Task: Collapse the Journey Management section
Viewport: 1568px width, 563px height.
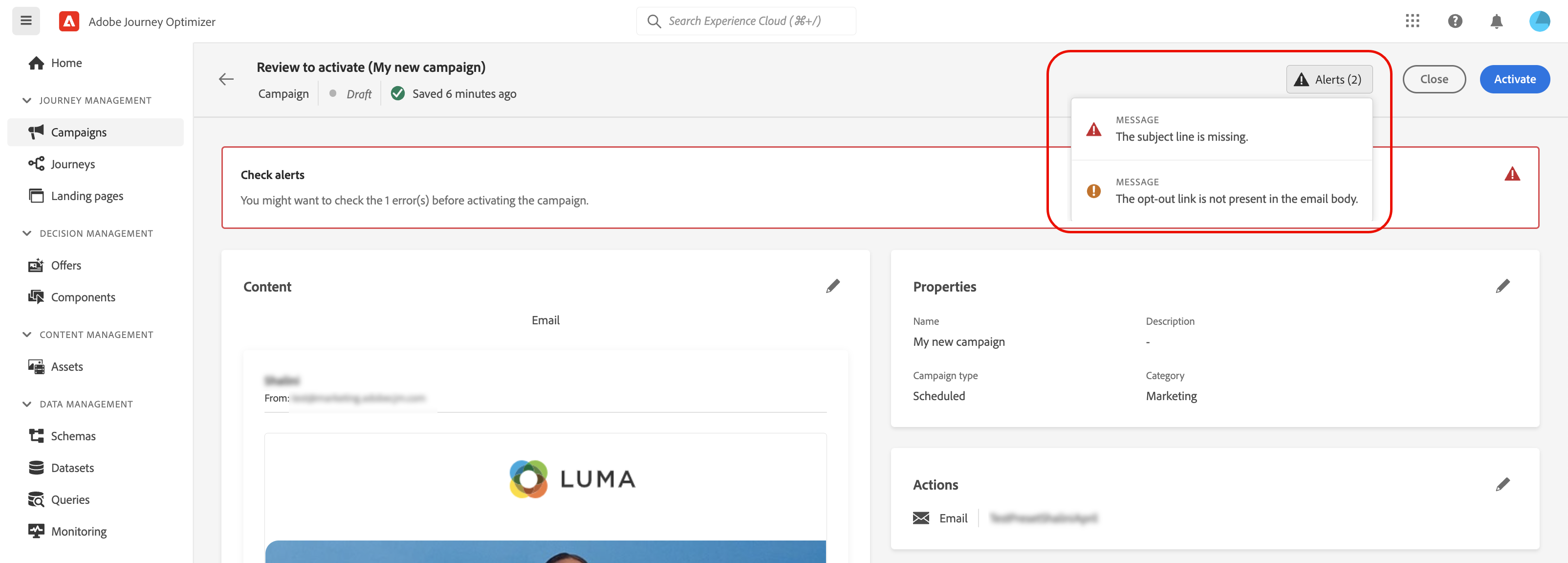Action: (x=27, y=101)
